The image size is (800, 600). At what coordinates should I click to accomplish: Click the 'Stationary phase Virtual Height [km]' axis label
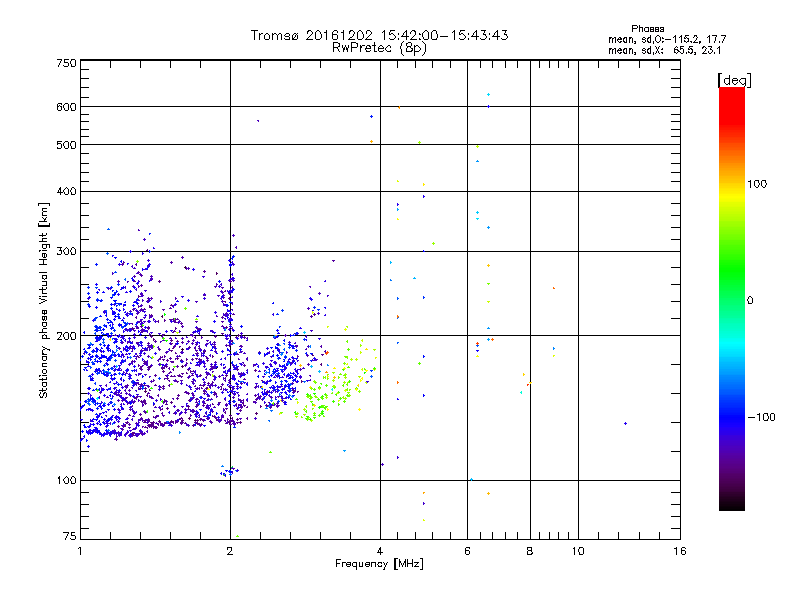[43, 300]
